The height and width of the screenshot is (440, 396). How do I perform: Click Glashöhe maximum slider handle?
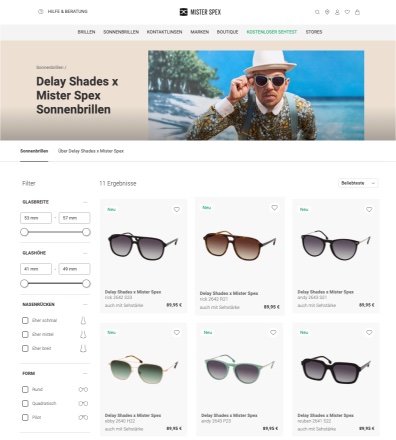(86, 283)
